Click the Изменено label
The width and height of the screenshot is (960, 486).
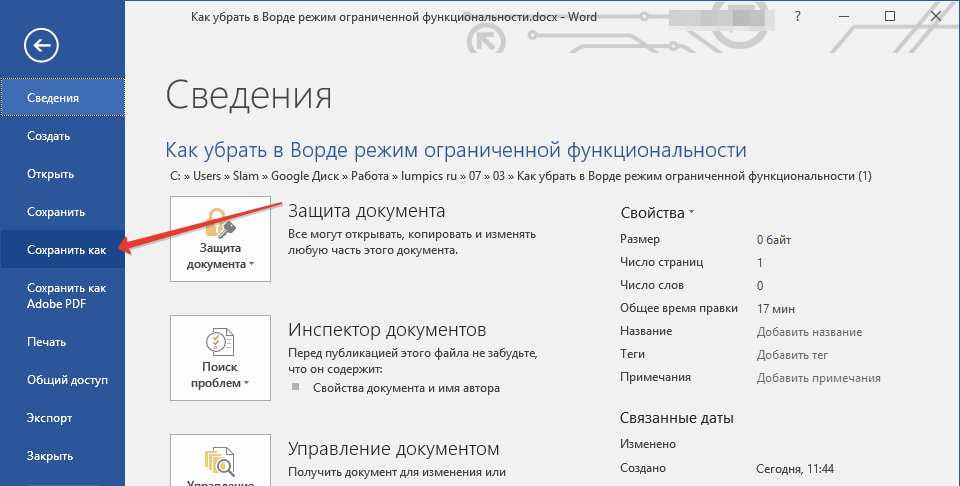(648, 444)
